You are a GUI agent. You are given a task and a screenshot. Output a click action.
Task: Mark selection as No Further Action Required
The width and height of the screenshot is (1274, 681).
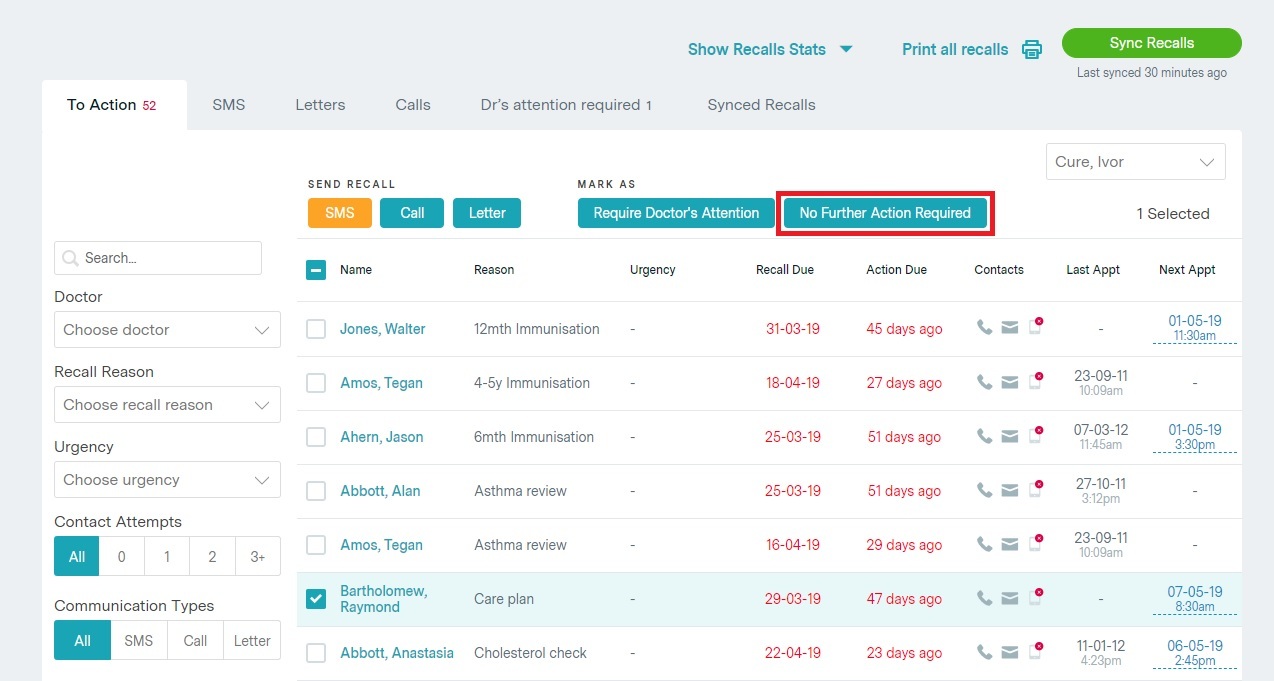(885, 213)
